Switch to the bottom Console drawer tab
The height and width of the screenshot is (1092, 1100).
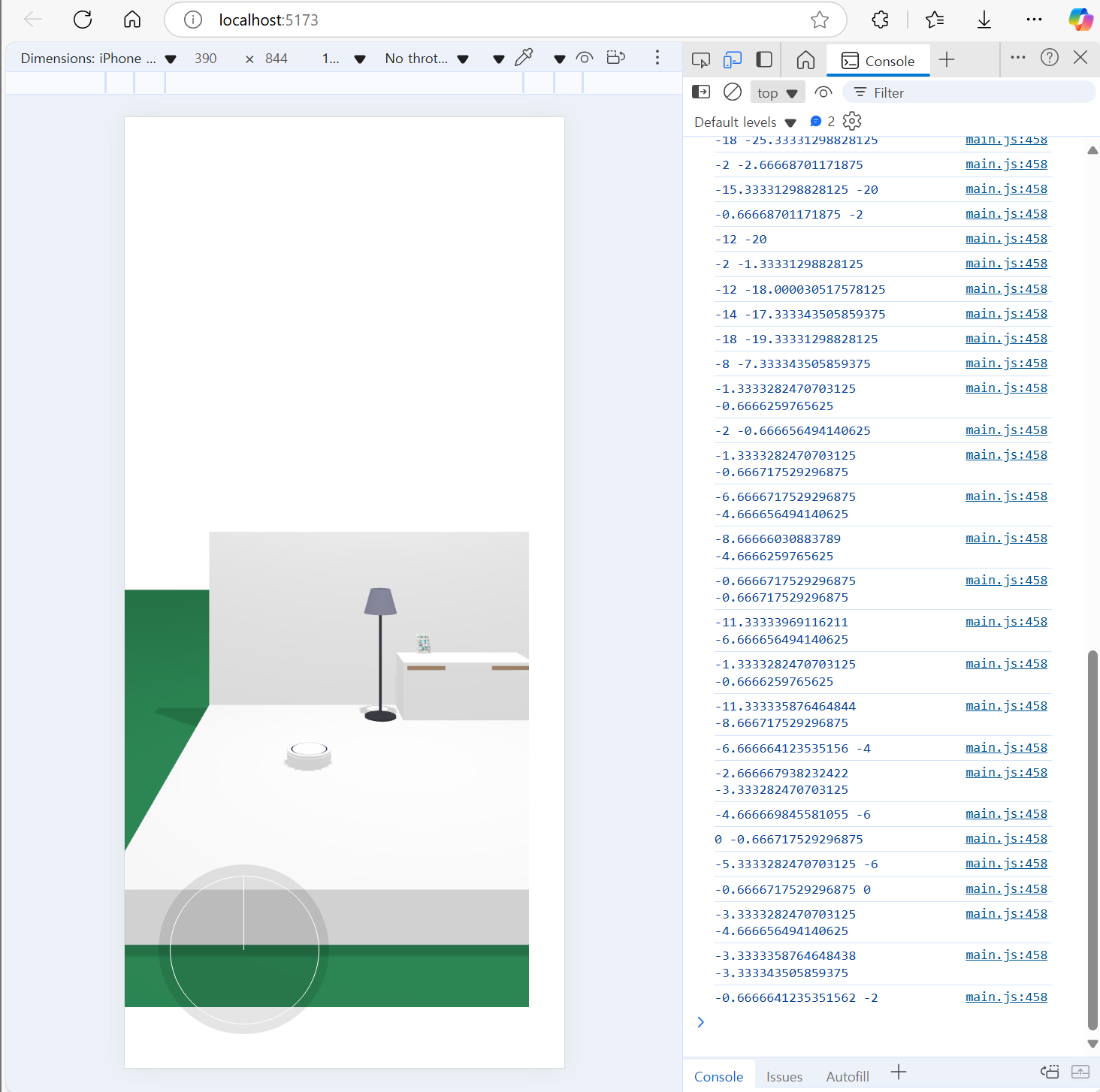point(718,1076)
